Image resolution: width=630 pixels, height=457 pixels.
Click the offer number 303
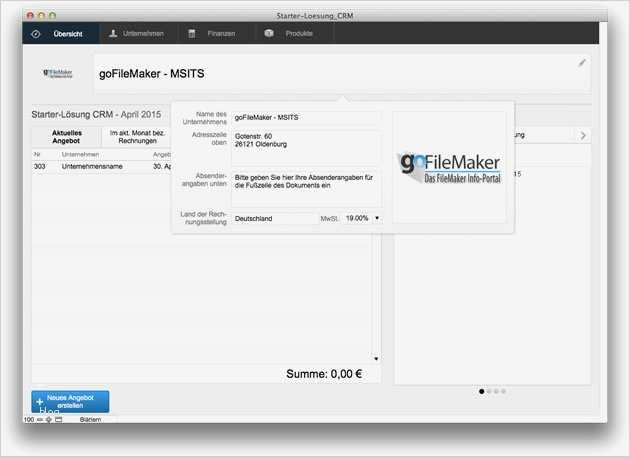click(x=40, y=166)
